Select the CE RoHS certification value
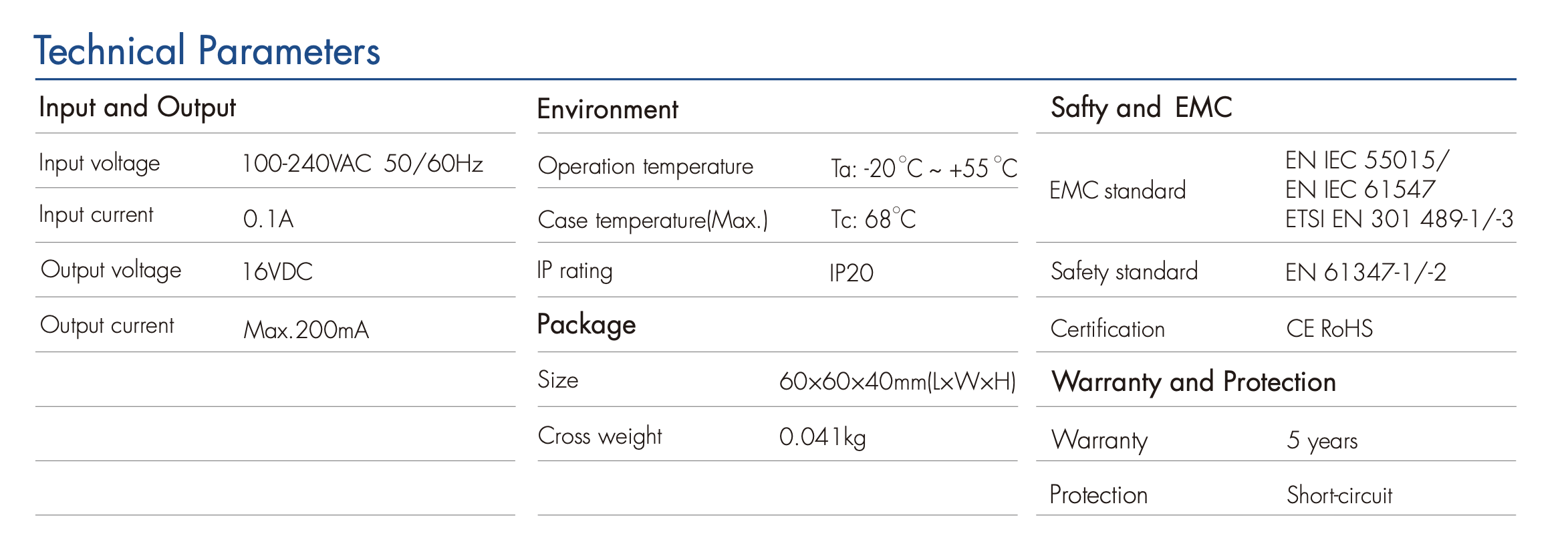This screenshot has width=1568, height=548. click(x=1329, y=329)
